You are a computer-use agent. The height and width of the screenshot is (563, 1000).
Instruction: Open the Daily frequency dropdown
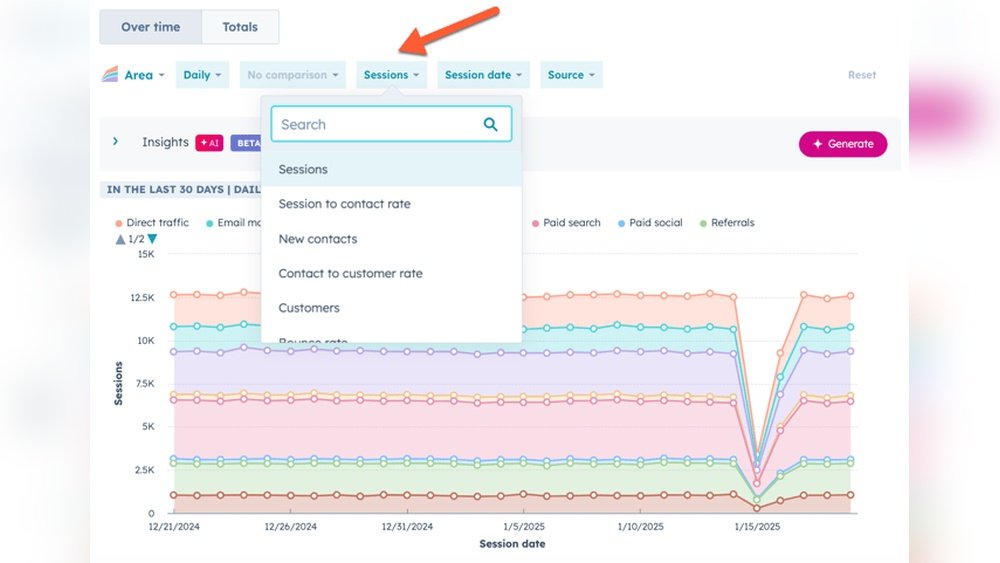click(203, 75)
